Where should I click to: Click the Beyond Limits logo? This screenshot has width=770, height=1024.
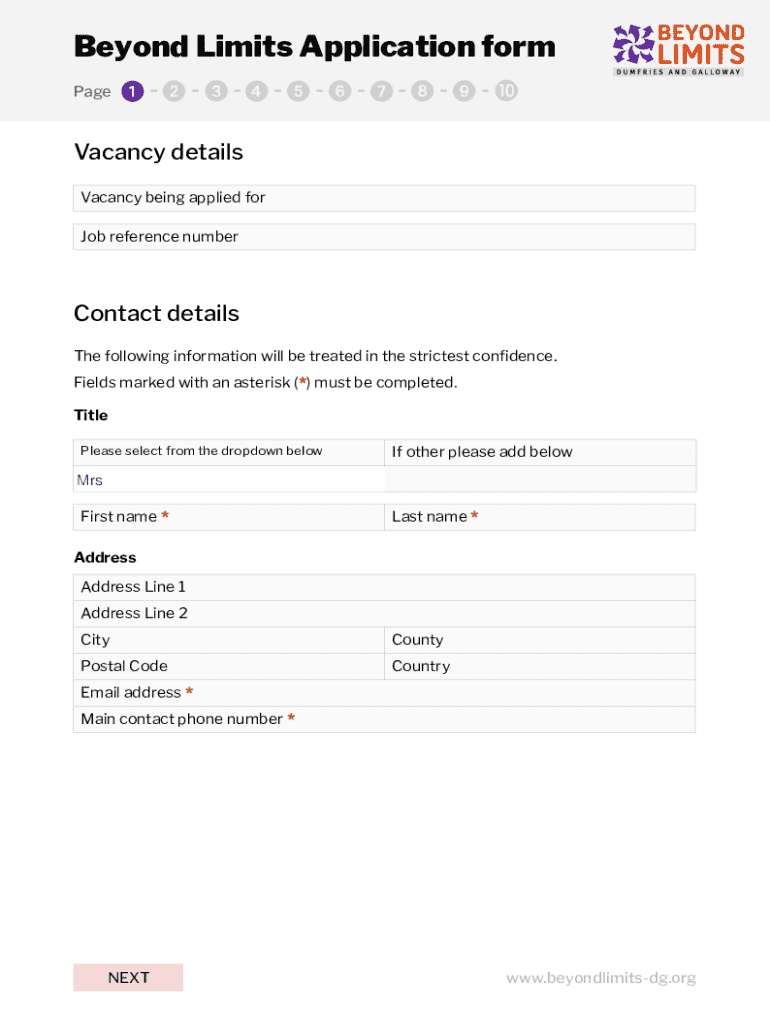click(x=678, y=50)
